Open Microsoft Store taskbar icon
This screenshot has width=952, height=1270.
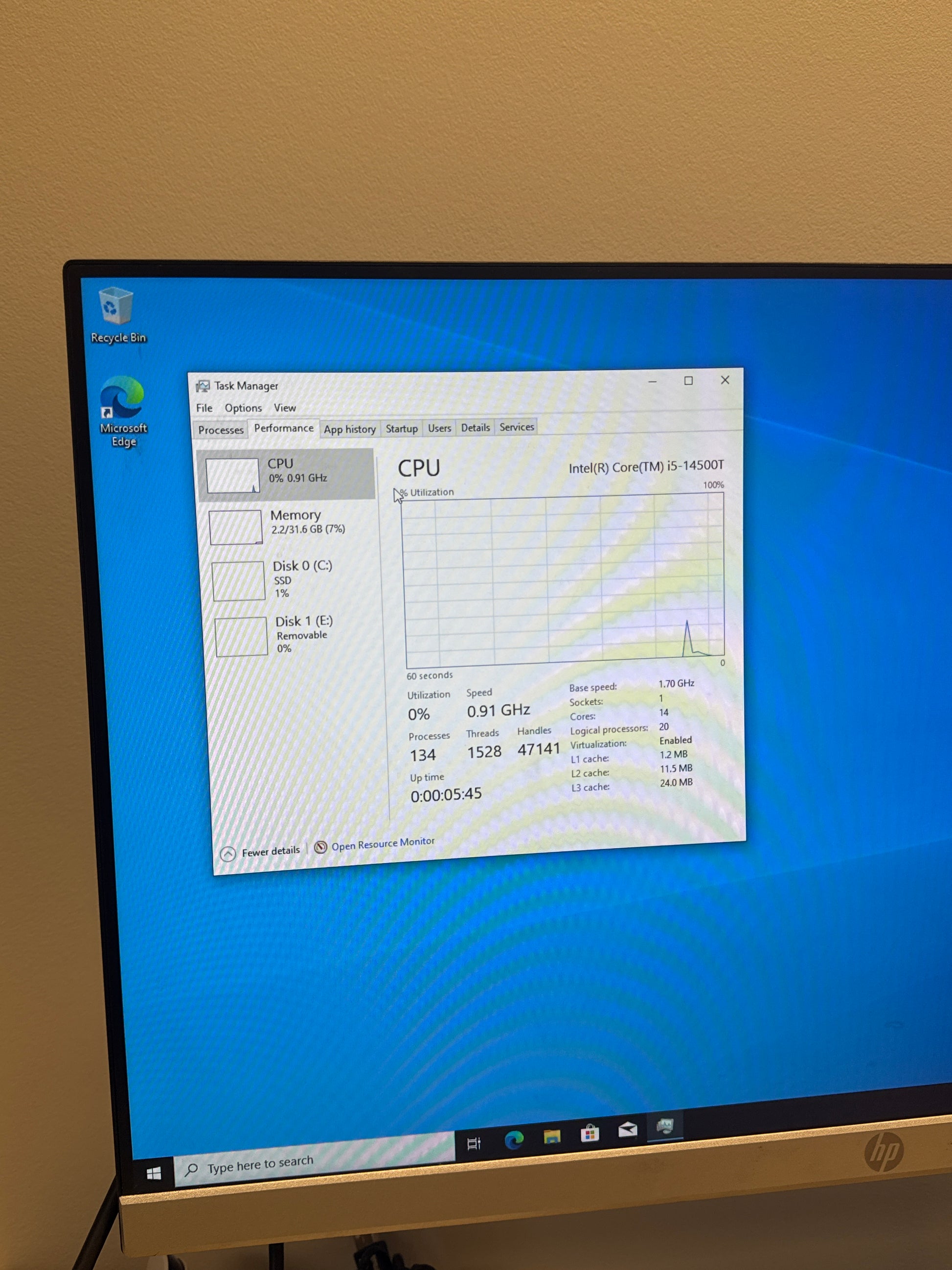[x=589, y=1133]
